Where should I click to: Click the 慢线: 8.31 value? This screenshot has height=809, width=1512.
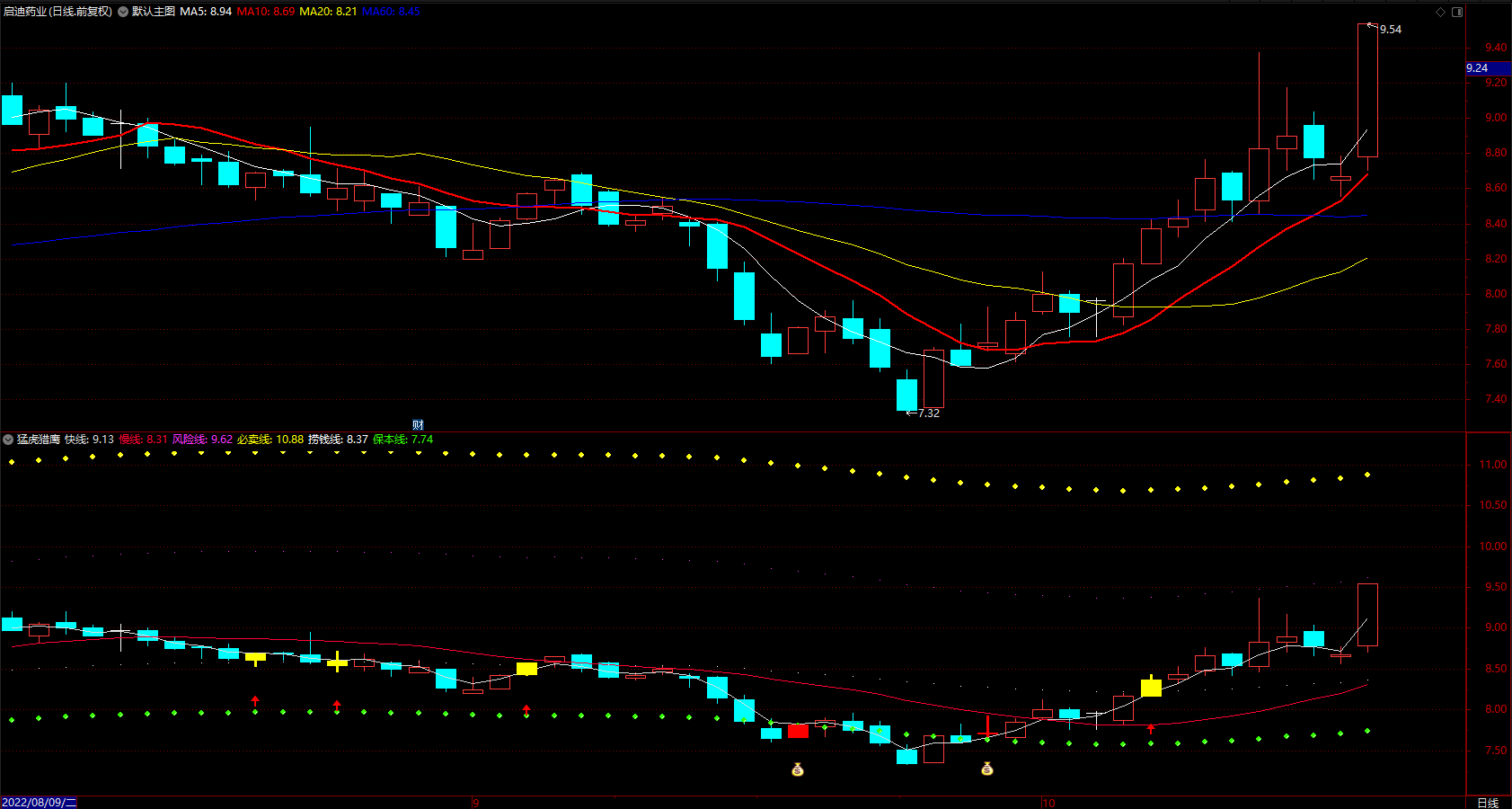pyautogui.click(x=143, y=440)
